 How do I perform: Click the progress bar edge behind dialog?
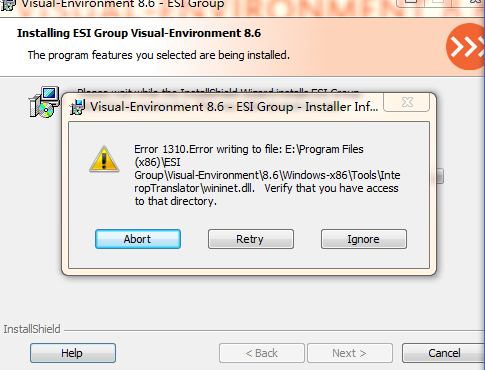tap(440, 176)
